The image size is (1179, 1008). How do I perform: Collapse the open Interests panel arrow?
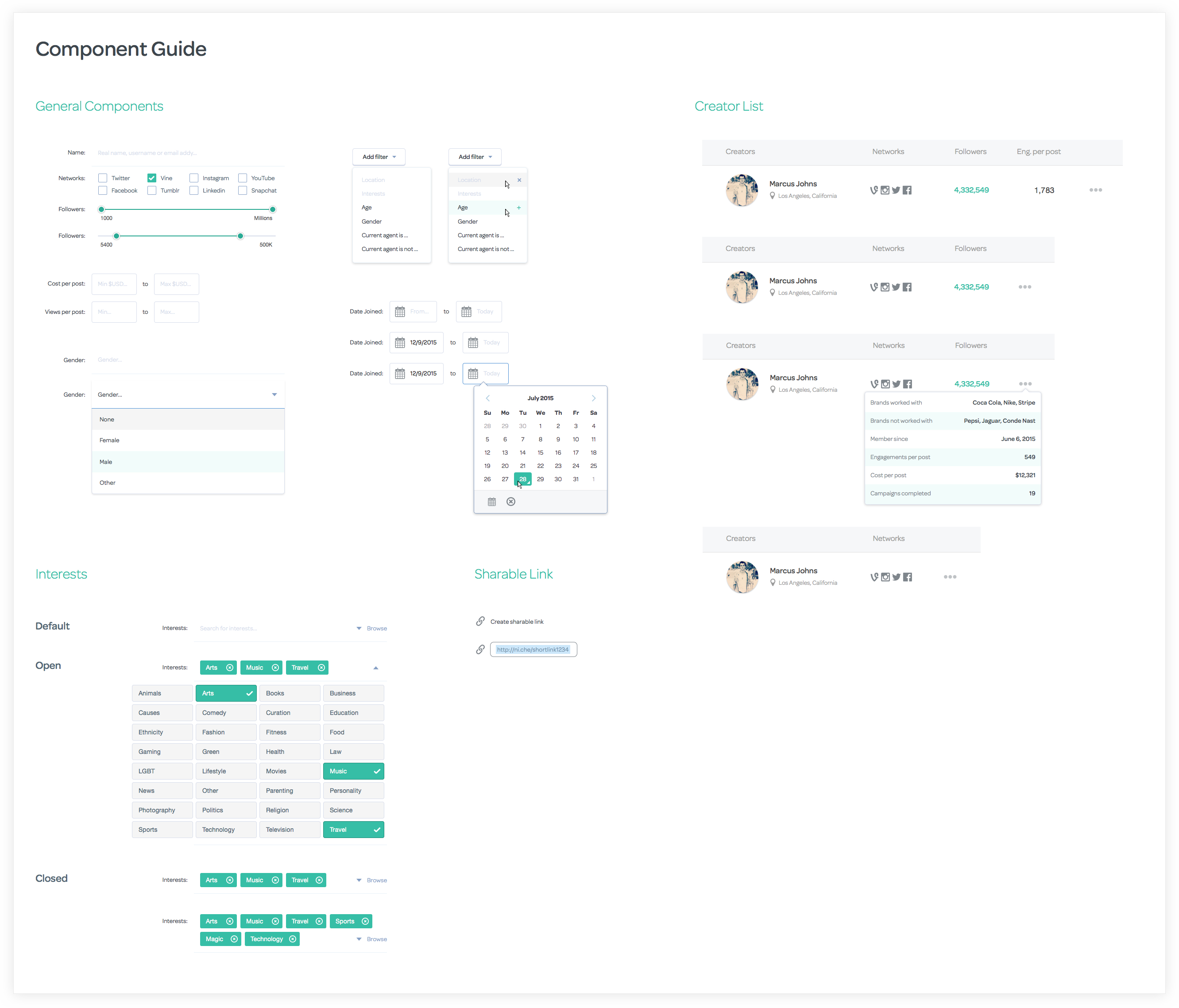(375, 668)
